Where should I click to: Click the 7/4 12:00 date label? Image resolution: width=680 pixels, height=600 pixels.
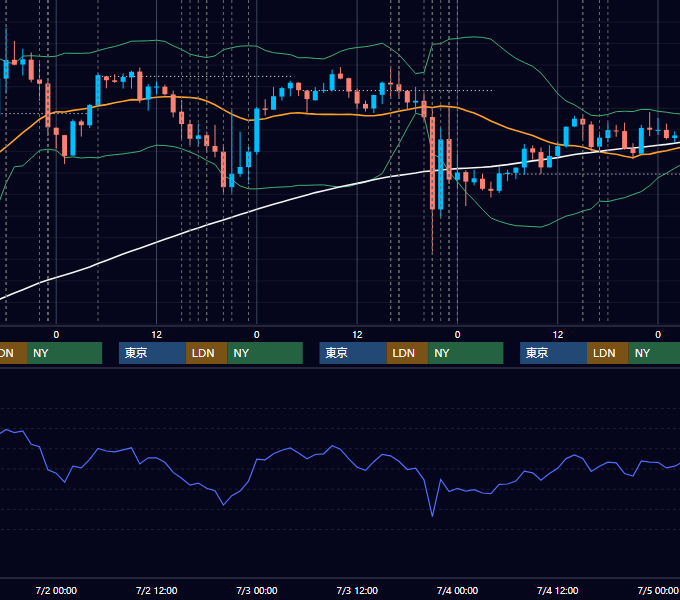coord(558,590)
